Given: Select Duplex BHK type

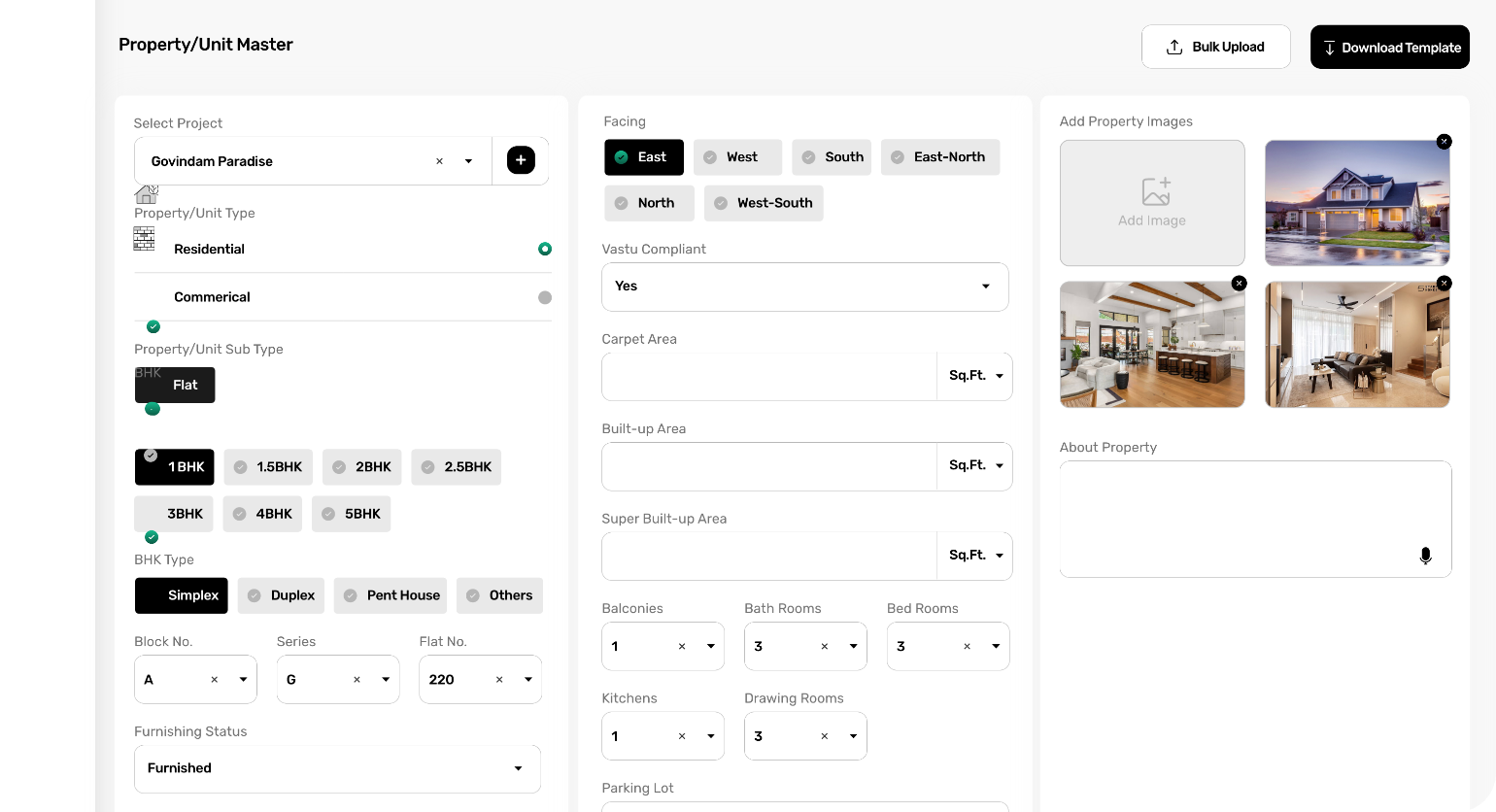Looking at the screenshot, I should pos(281,595).
